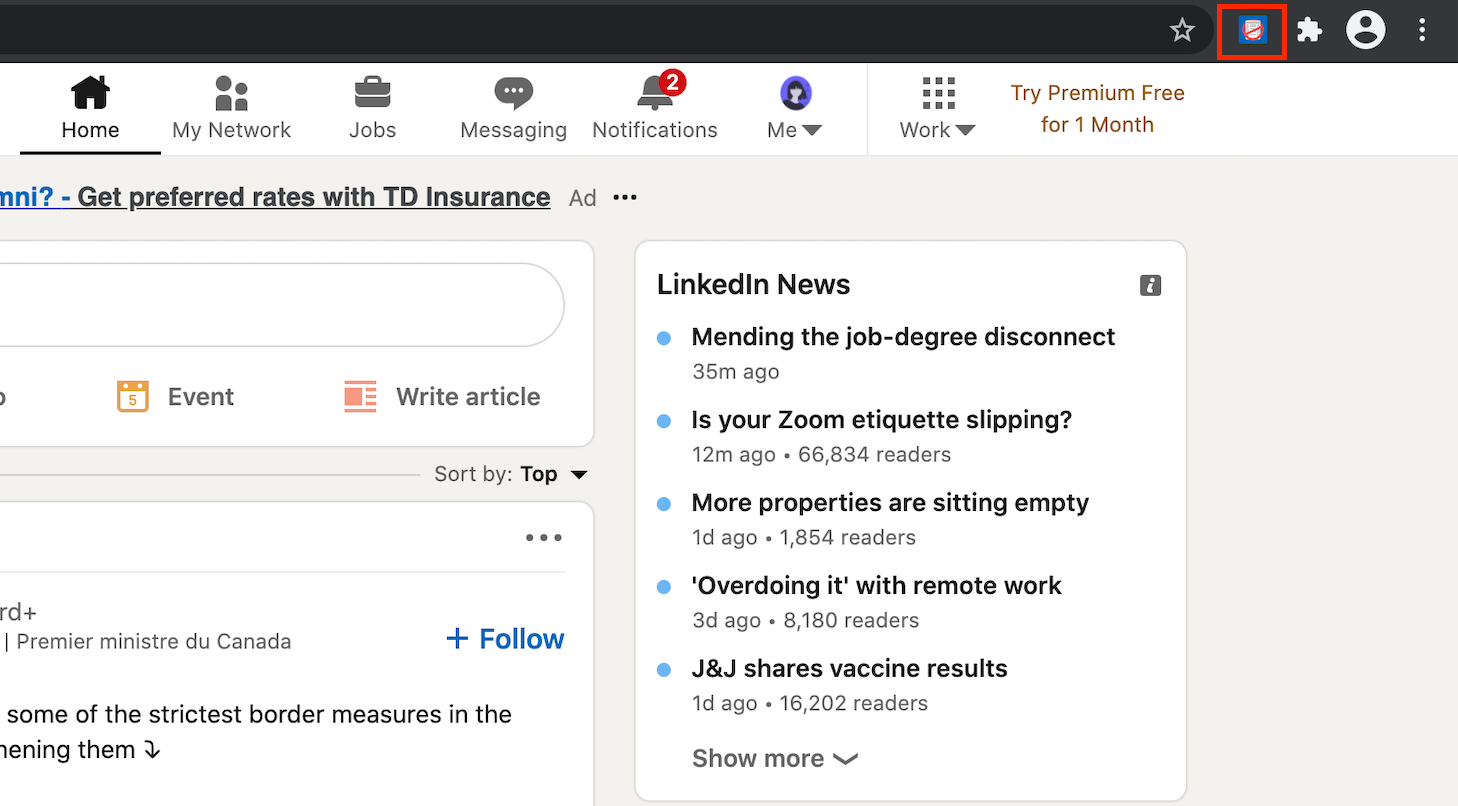Click '1d ago • 1,854 readers' text
This screenshot has height=806, width=1458.
[x=803, y=538]
